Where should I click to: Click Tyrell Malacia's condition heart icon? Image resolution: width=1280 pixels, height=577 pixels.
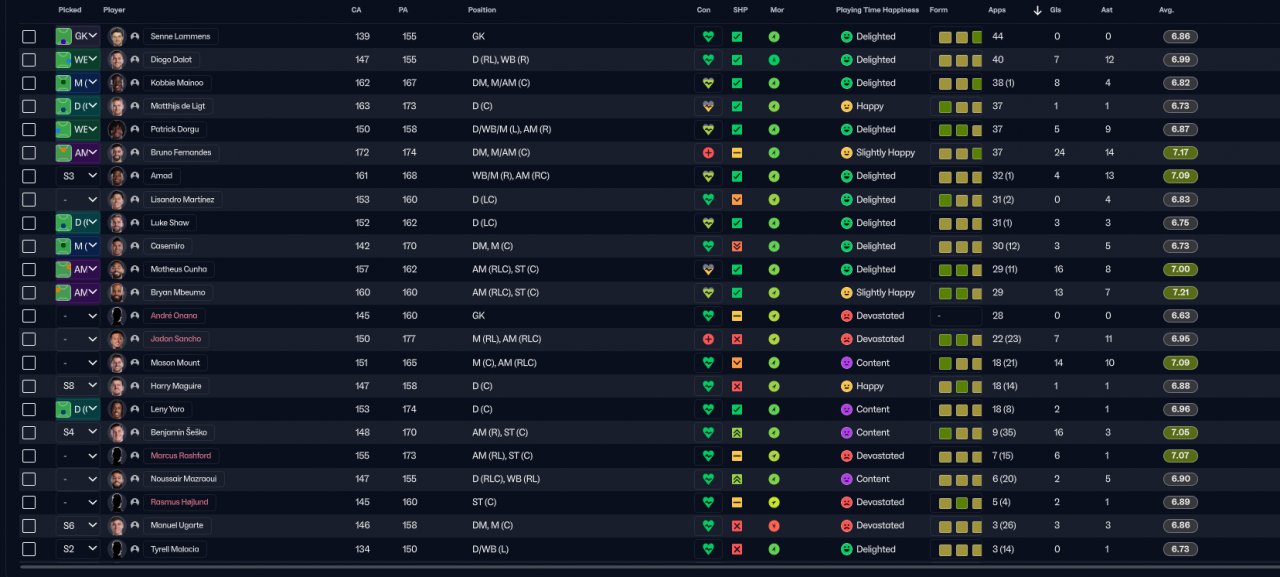[x=708, y=548]
